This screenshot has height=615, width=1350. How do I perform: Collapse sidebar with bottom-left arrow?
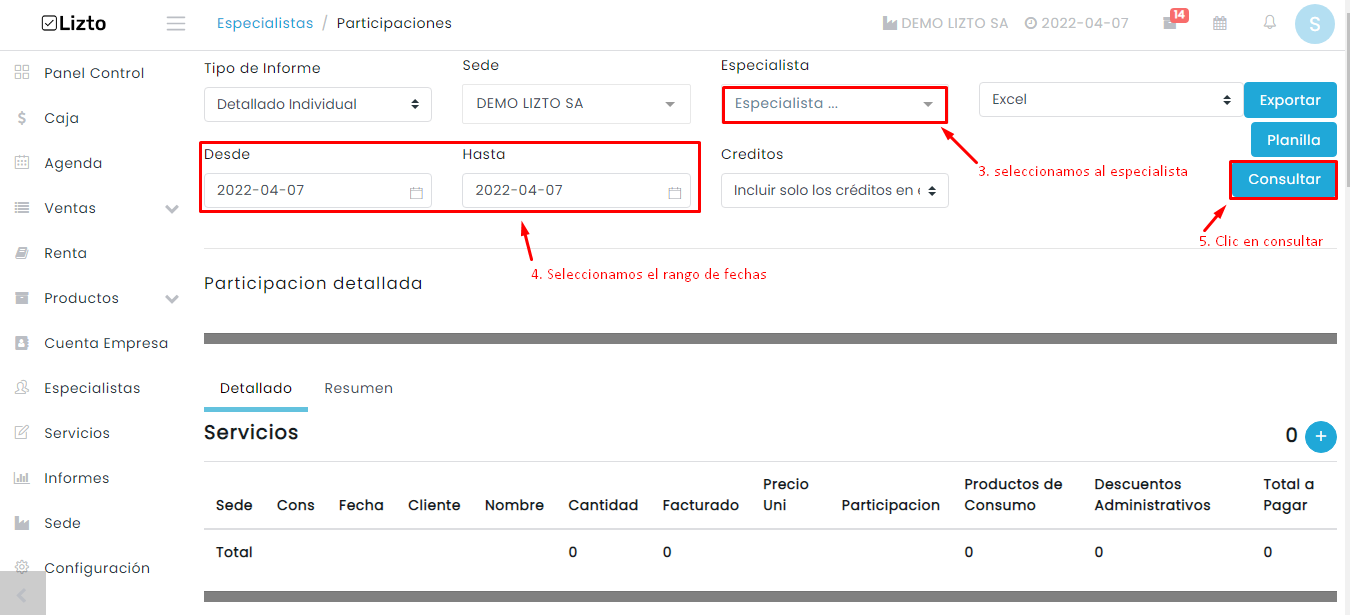pyautogui.click(x=22, y=594)
